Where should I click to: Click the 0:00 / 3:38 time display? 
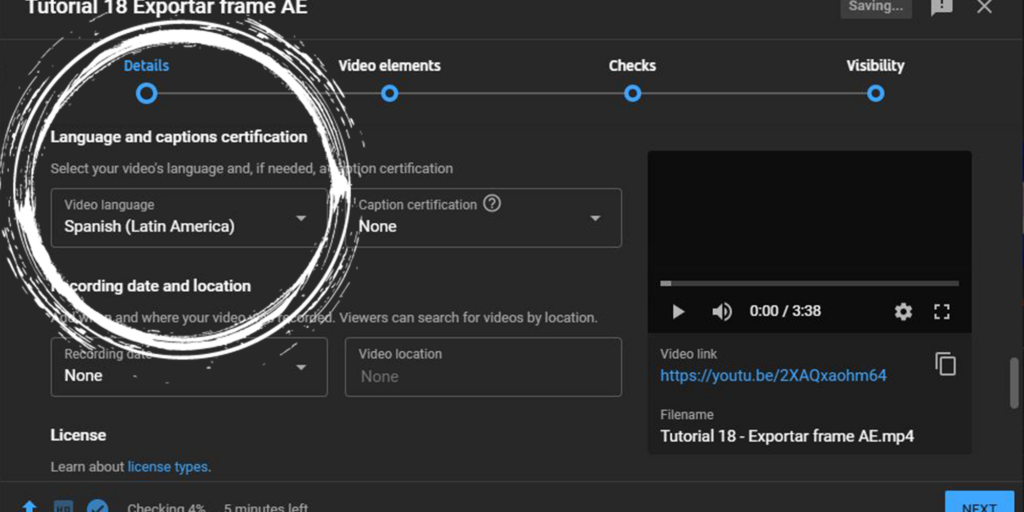[785, 311]
